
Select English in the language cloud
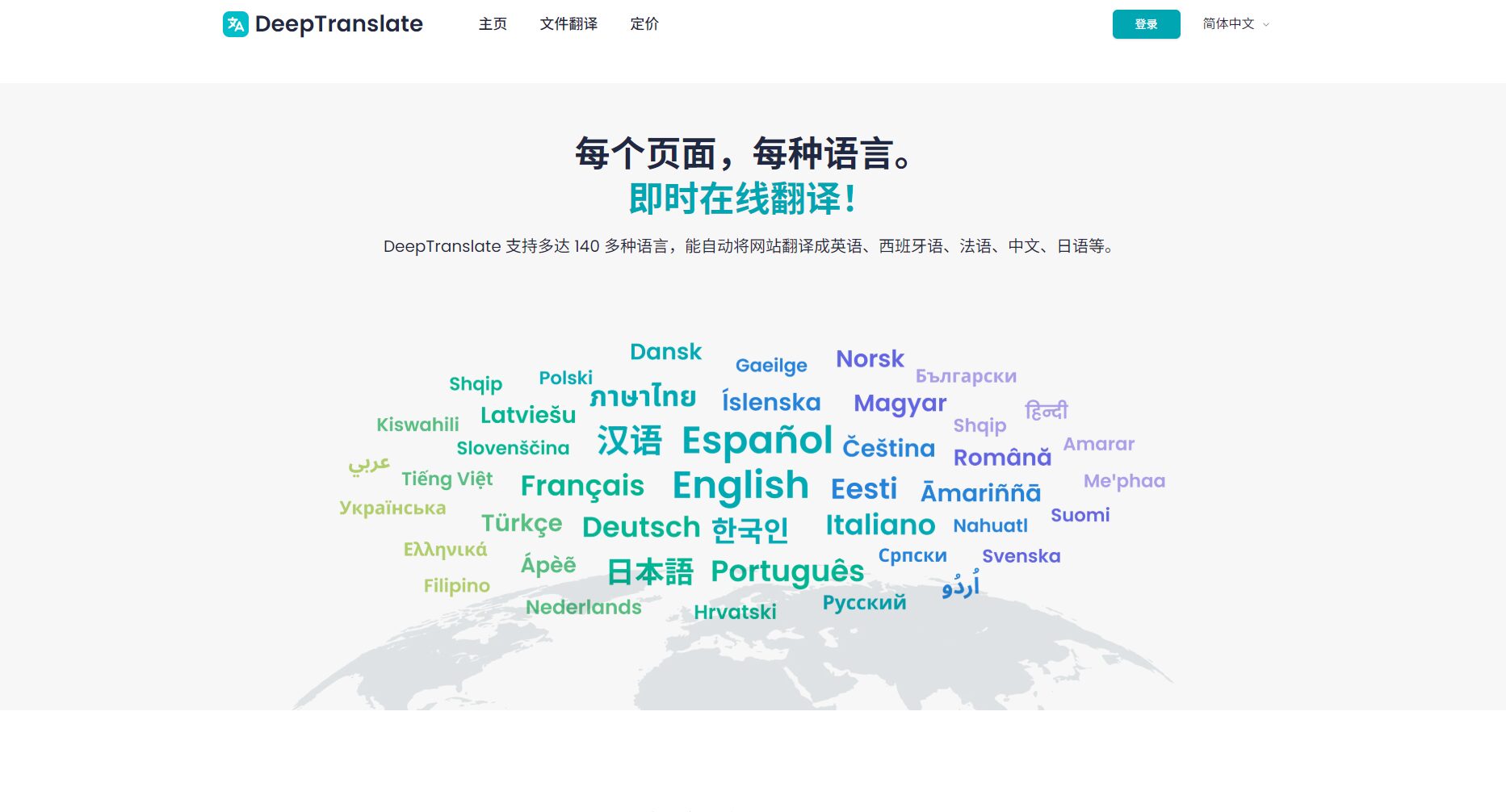point(739,484)
